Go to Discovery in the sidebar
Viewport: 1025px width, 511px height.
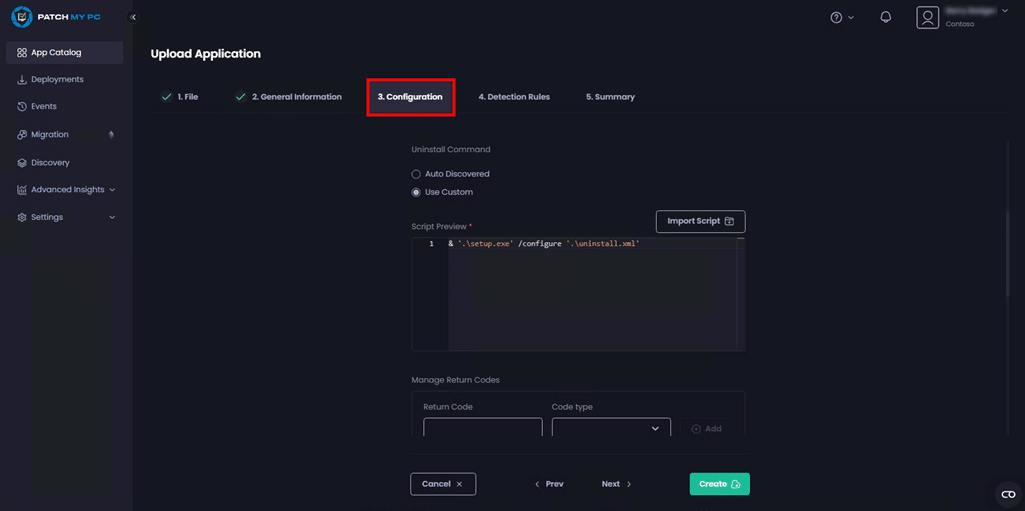tap(50, 162)
